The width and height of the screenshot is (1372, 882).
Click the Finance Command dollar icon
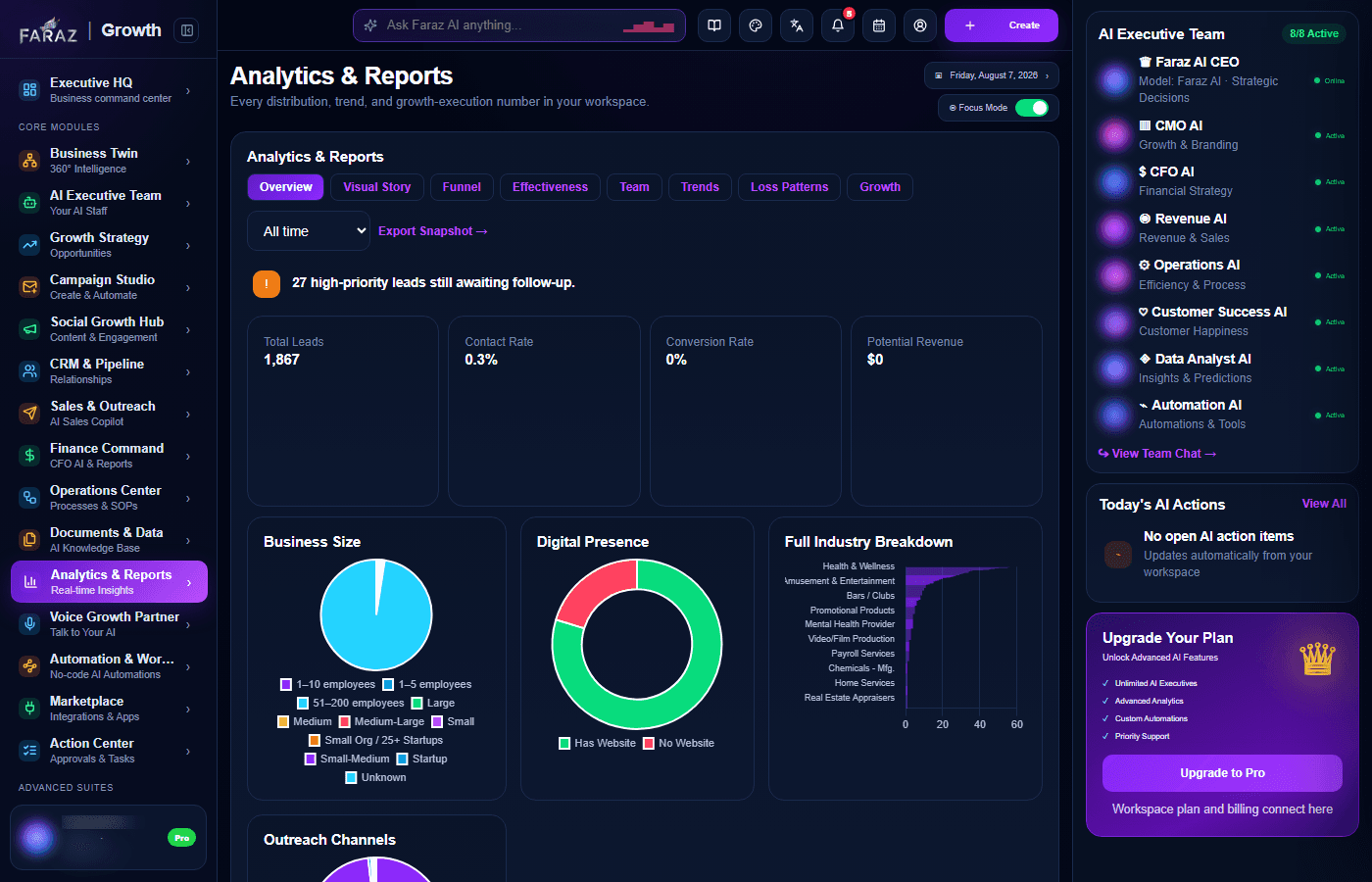(x=29, y=456)
